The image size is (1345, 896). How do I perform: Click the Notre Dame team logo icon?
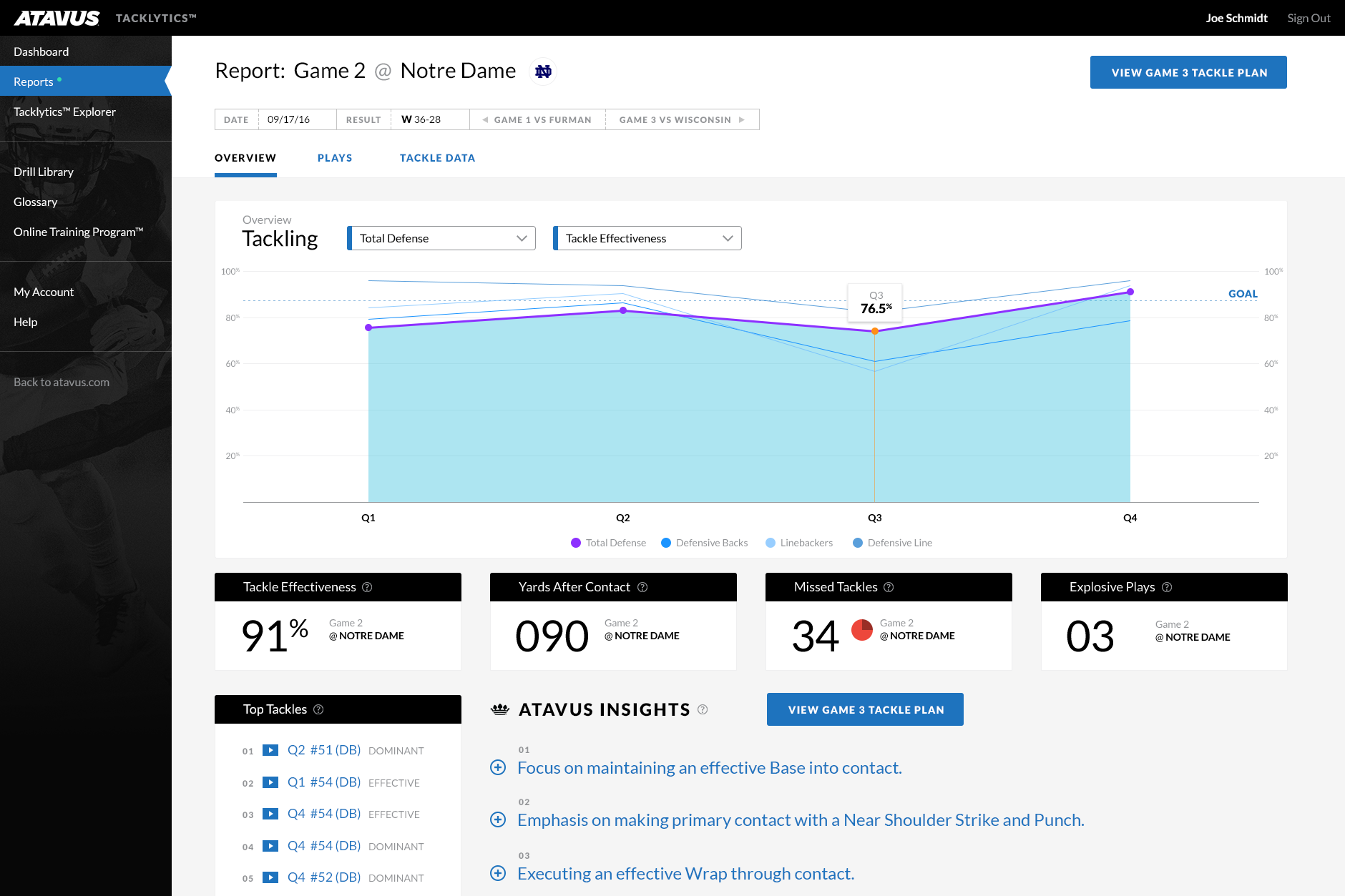click(x=543, y=72)
